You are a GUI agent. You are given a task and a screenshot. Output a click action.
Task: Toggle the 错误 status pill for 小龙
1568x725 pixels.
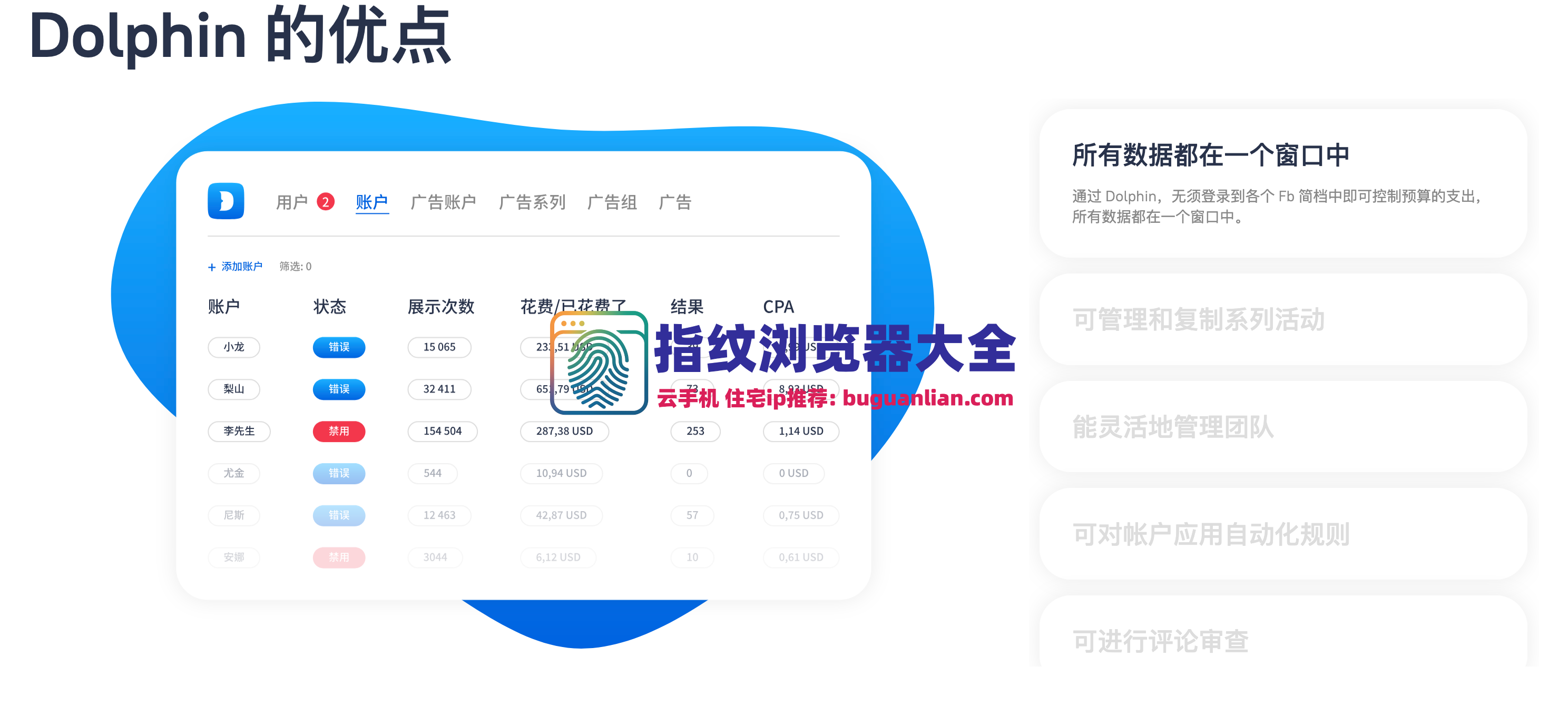tap(339, 347)
